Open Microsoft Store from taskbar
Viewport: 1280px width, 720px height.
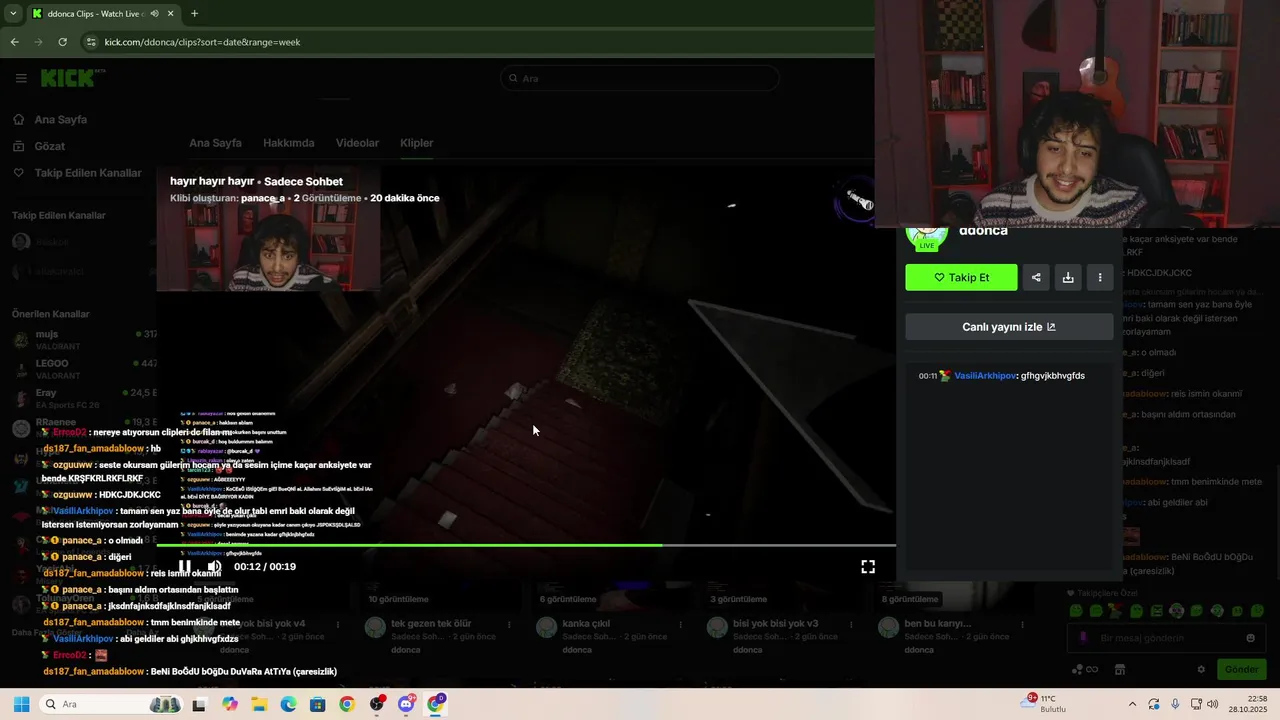(317, 704)
